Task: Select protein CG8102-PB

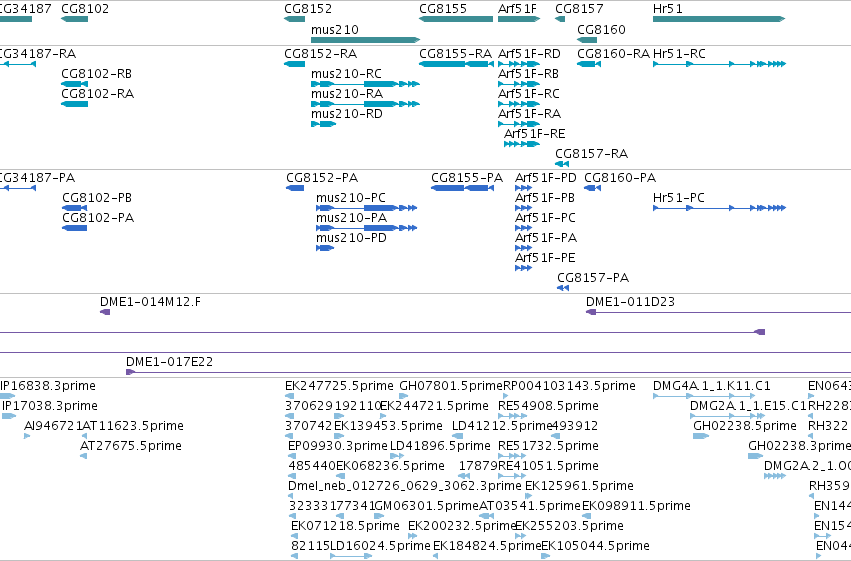Action: (x=97, y=198)
